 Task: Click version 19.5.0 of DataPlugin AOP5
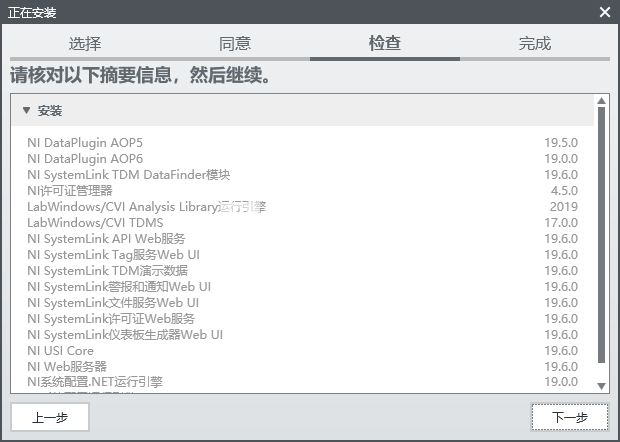click(561, 142)
